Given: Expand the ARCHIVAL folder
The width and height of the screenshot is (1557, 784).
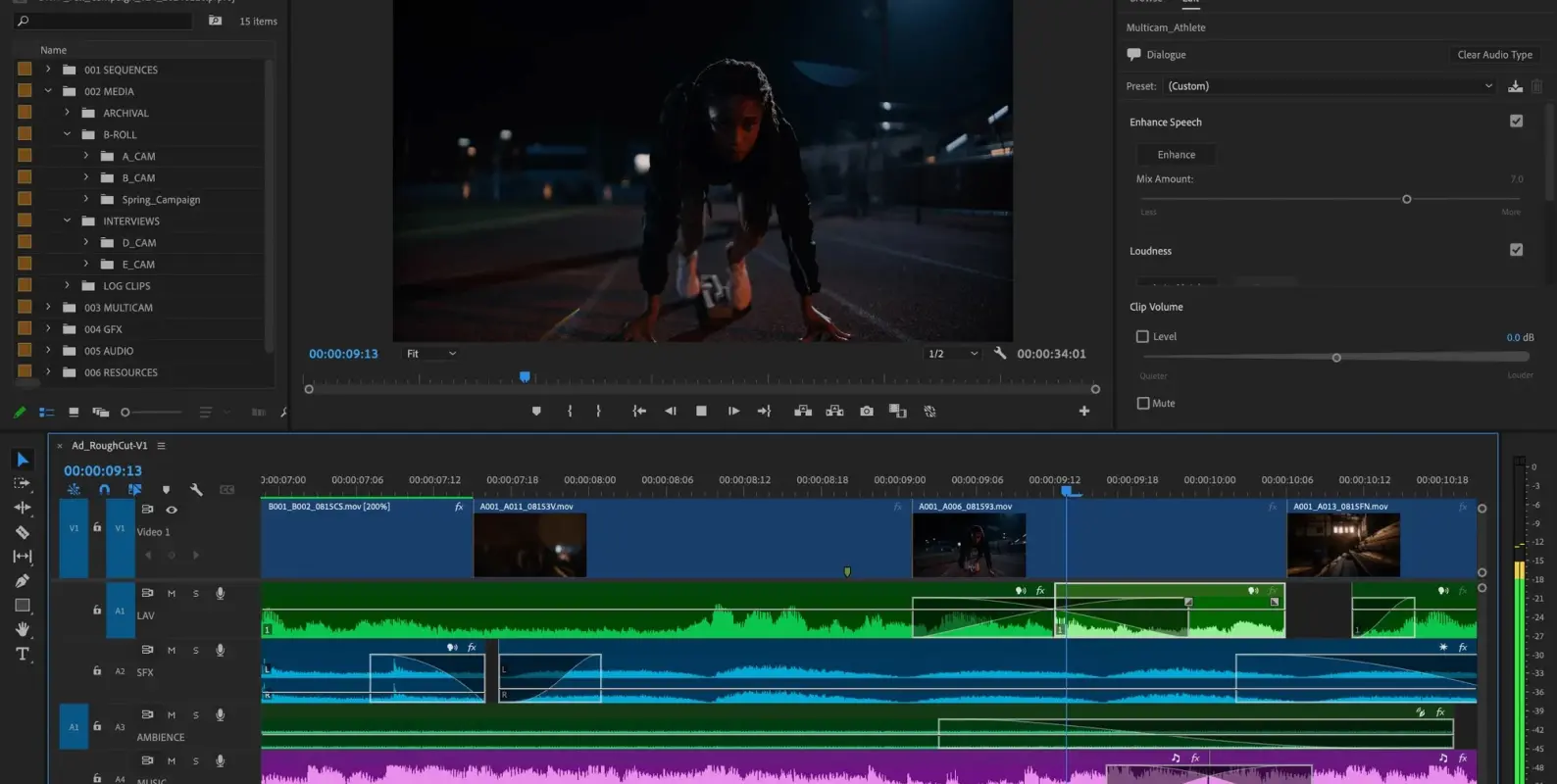Looking at the screenshot, I should [x=67, y=113].
